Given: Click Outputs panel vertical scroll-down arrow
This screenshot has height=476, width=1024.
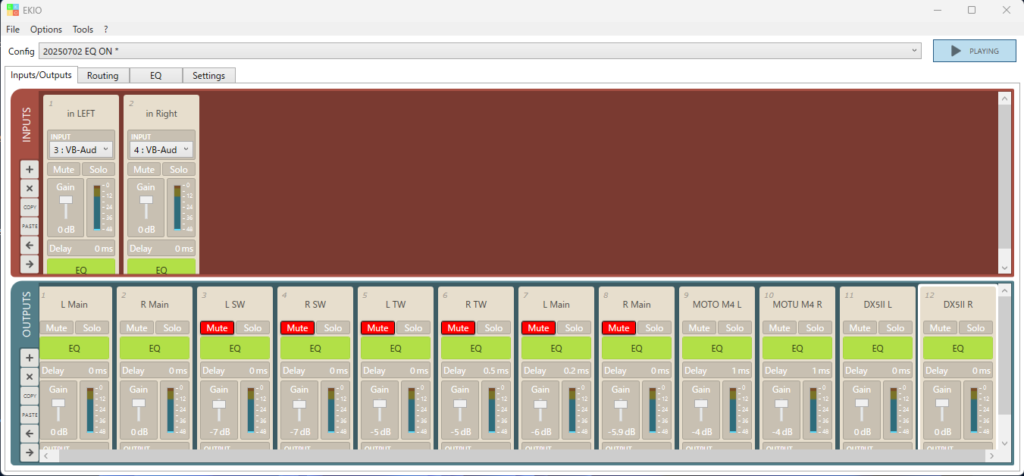Looking at the screenshot, I should pyautogui.click(x=1004, y=443).
